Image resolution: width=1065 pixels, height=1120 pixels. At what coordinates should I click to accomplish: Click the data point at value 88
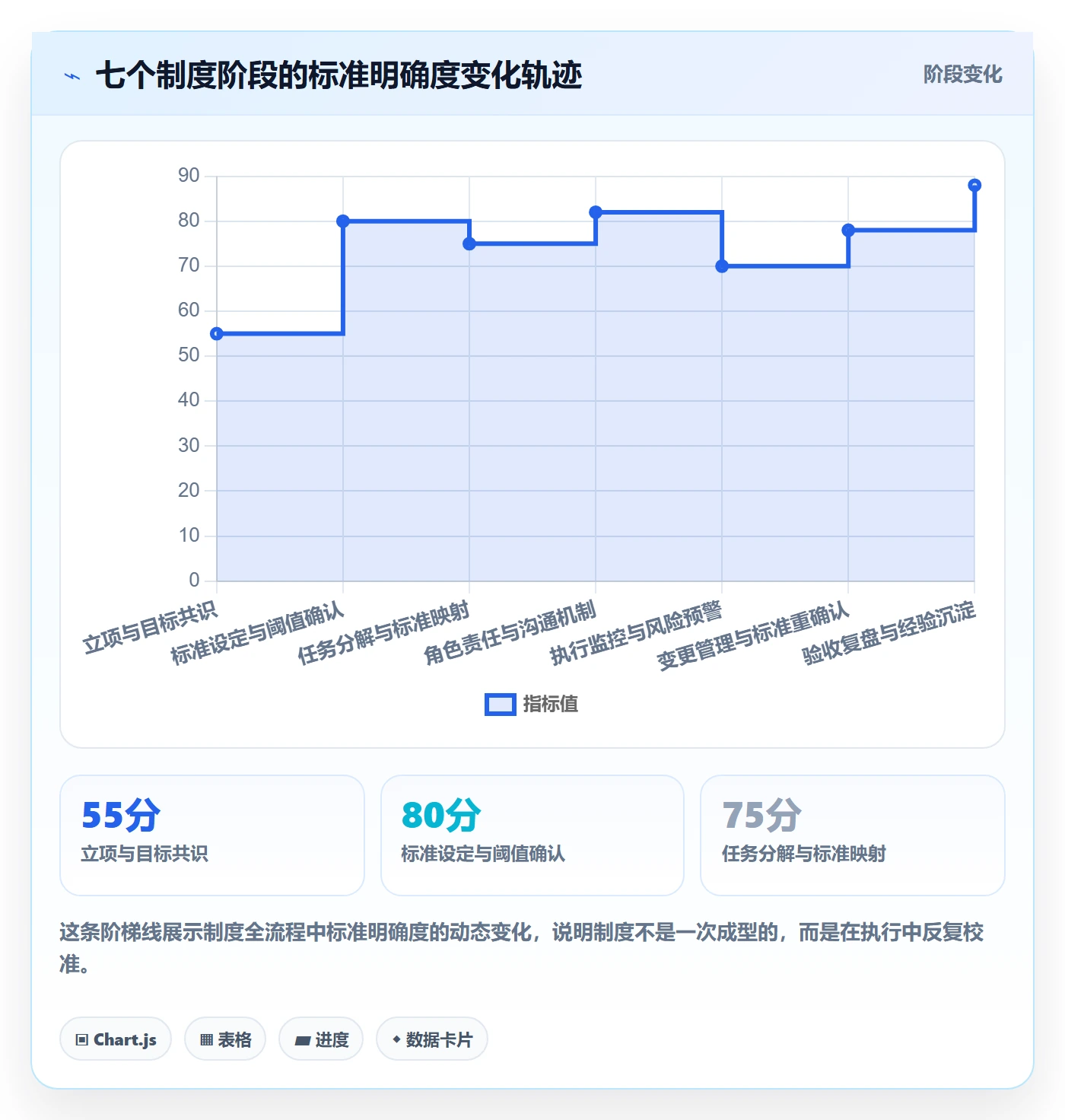click(974, 185)
